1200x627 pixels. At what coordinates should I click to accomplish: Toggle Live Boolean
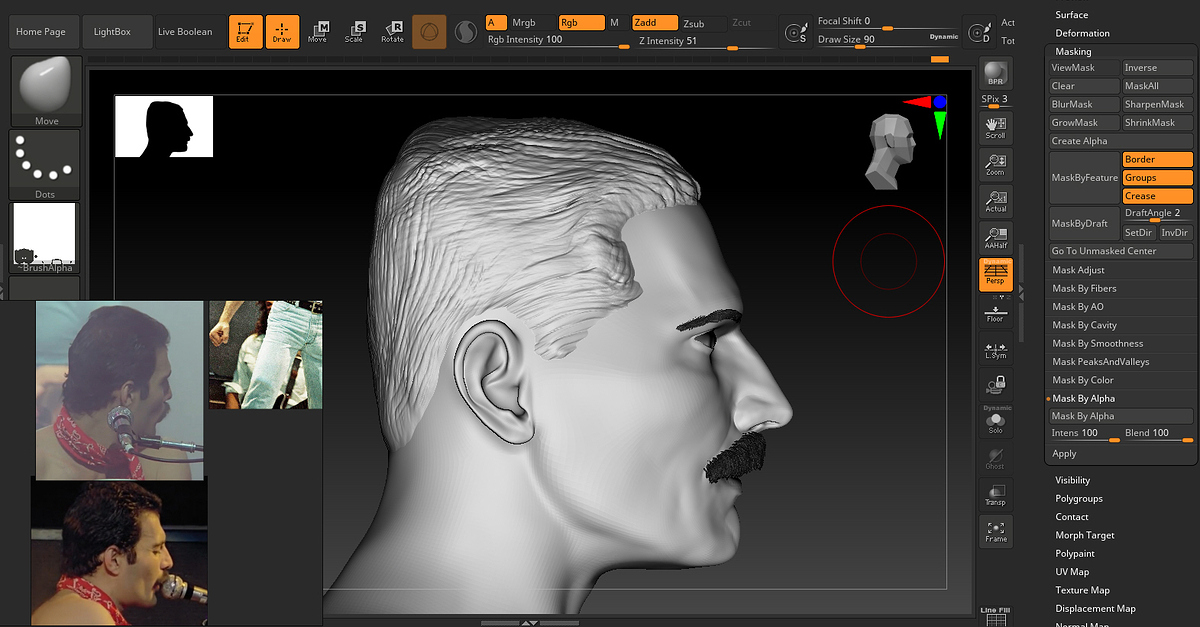185,32
